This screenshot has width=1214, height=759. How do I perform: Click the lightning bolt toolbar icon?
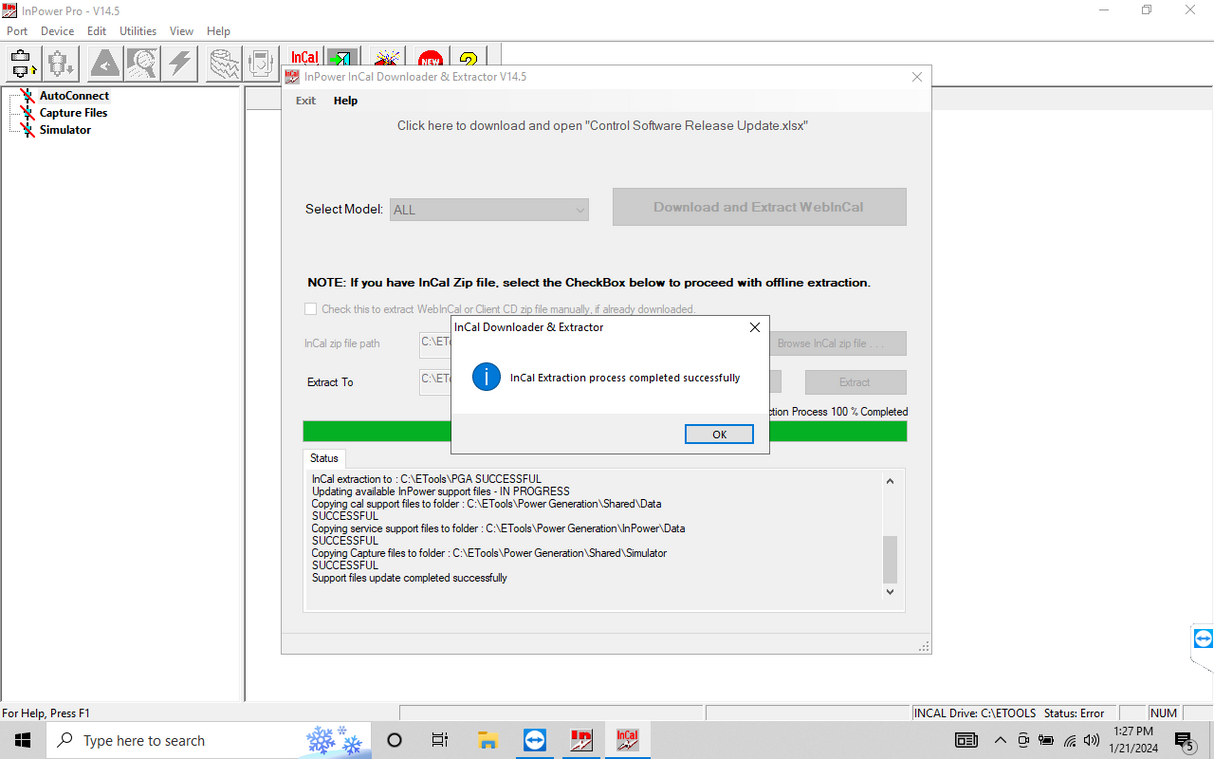[x=180, y=63]
